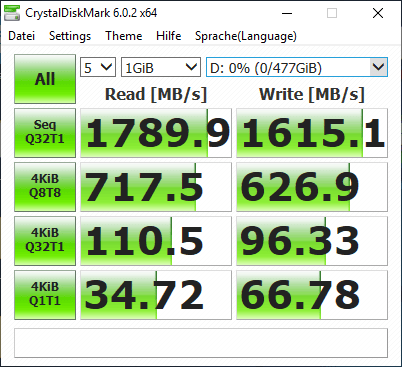This screenshot has width=402, height=367.
Task: Expand the test size dropdown showing 1GiB
Action: [161, 67]
